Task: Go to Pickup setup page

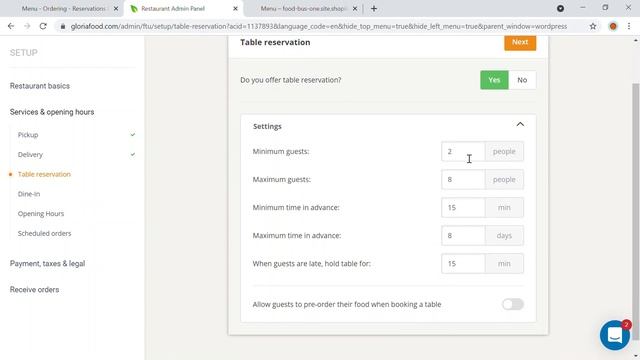Action: pos(28,135)
